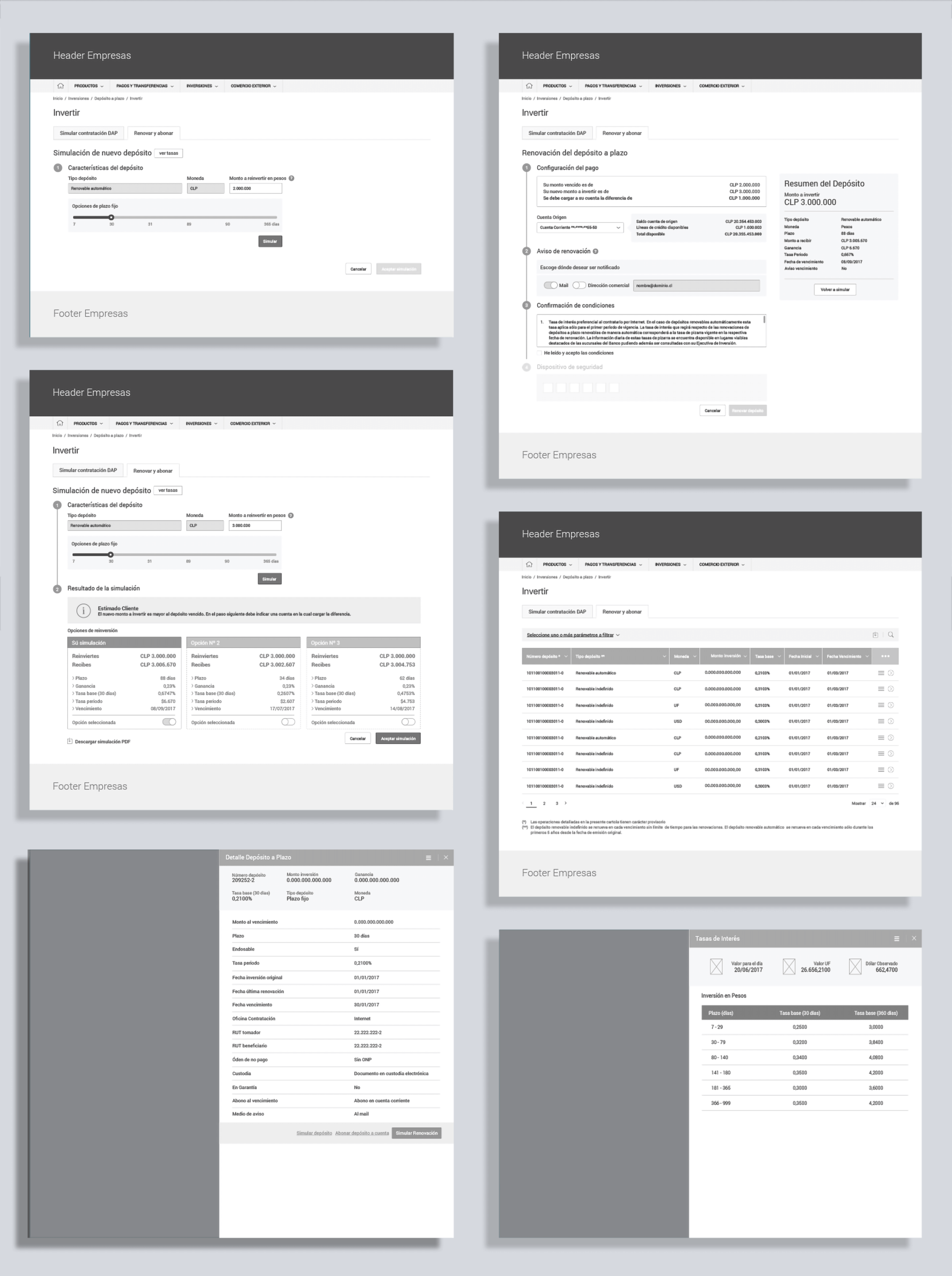
Task: Select 'Simular contratación DAP' tab in the 2.000.000 simulation mockup
Action: [88, 133]
